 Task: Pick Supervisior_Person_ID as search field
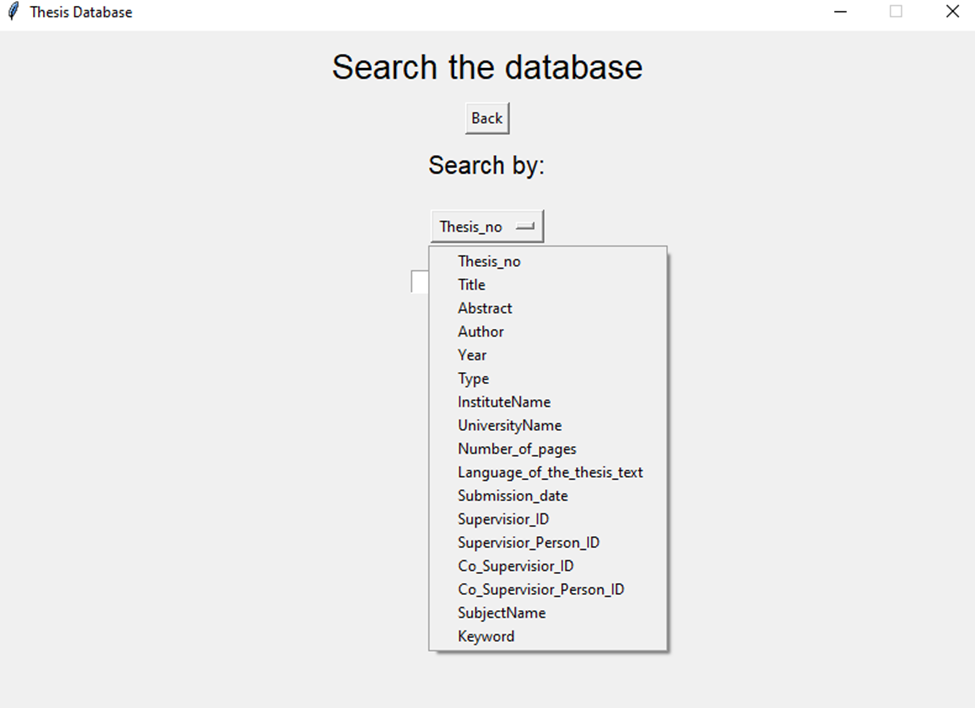(528, 542)
